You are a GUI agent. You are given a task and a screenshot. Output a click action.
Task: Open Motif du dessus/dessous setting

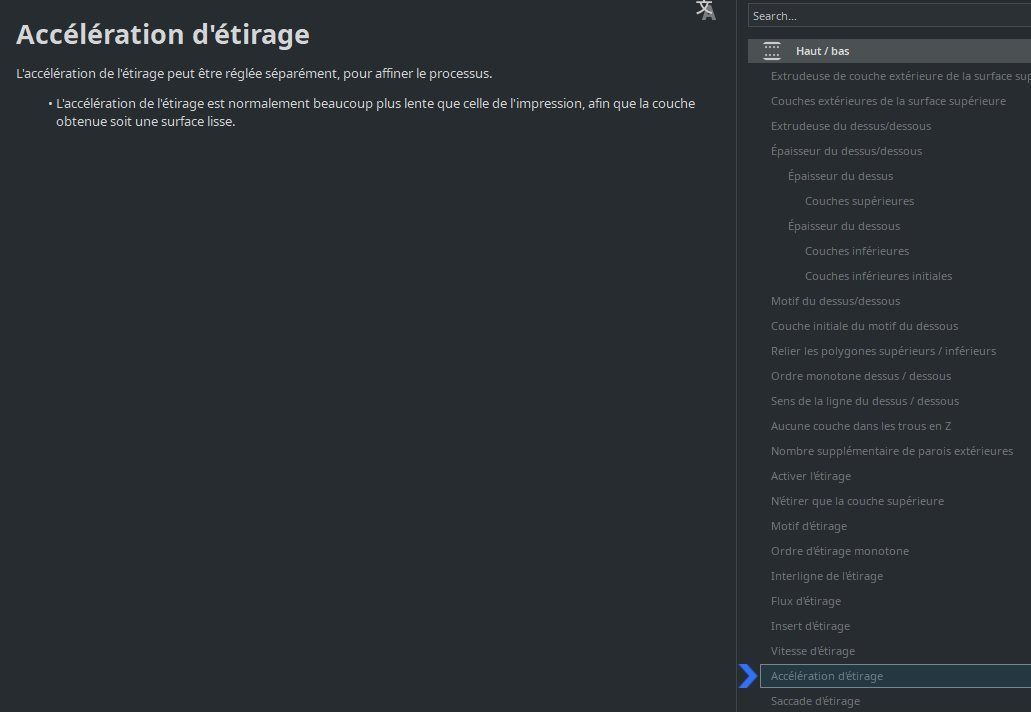(835, 301)
